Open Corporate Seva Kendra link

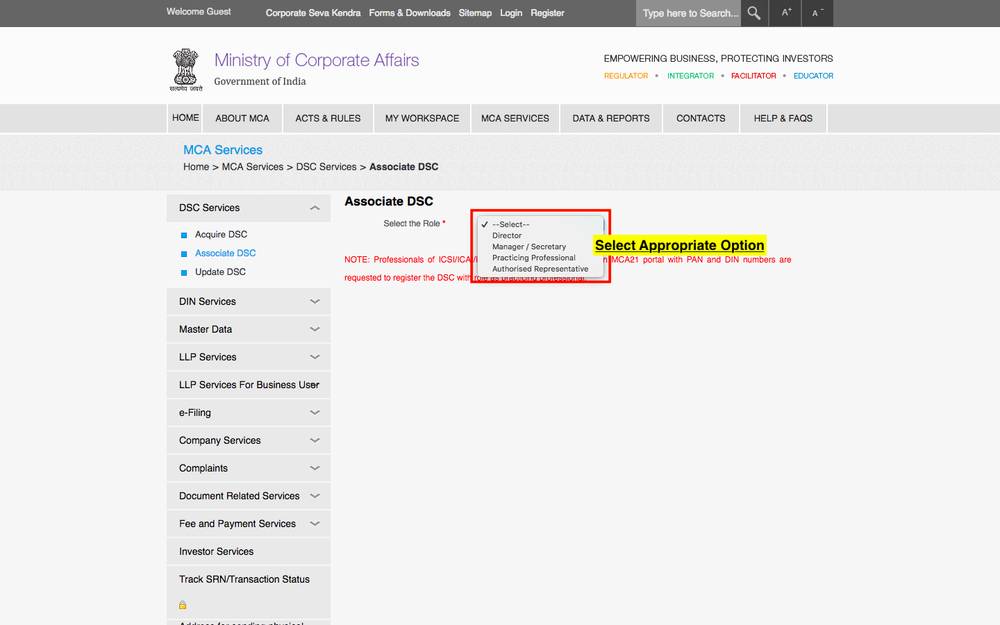pos(312,13)
